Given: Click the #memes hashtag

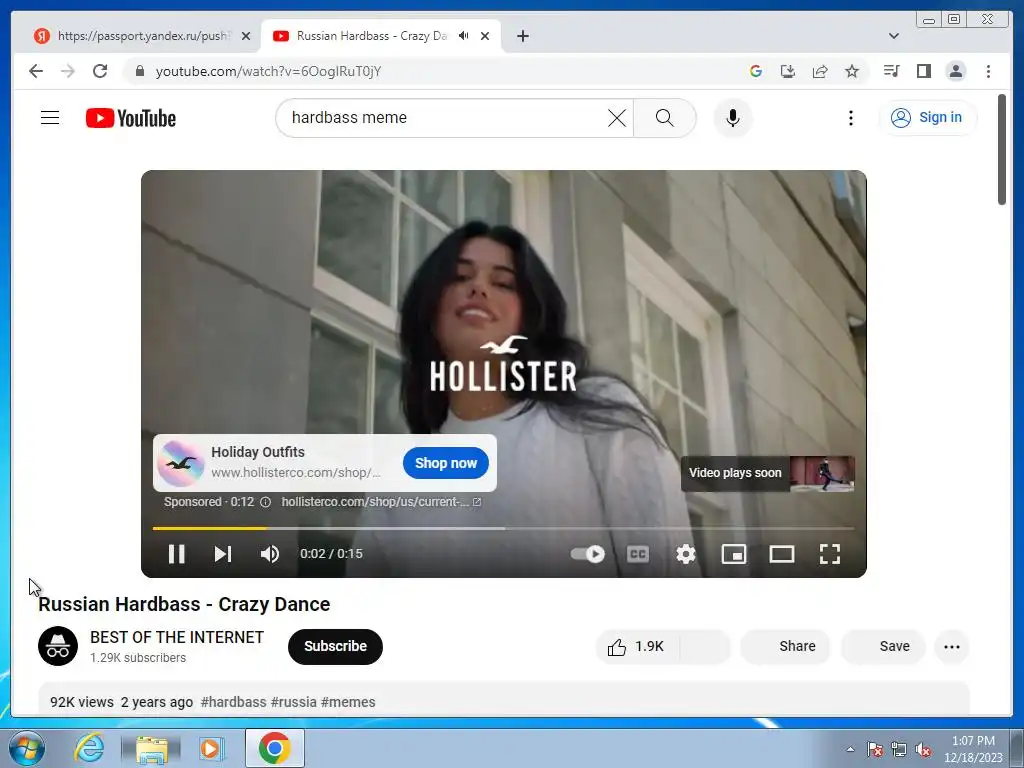Looking at the screenshot, I should pyautogui.click(x=348, y=702).
